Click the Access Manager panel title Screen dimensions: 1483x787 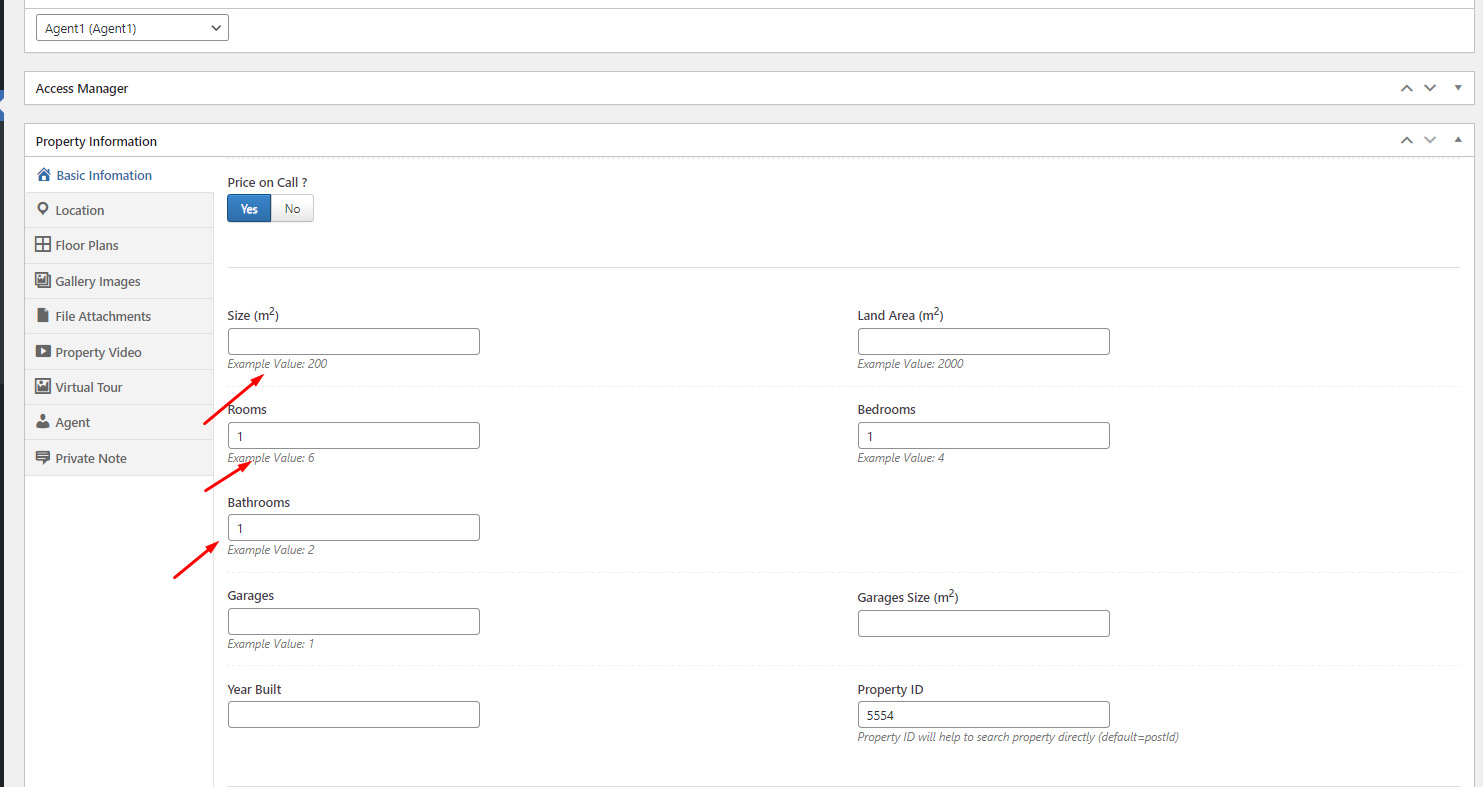(x=82, y=88)
